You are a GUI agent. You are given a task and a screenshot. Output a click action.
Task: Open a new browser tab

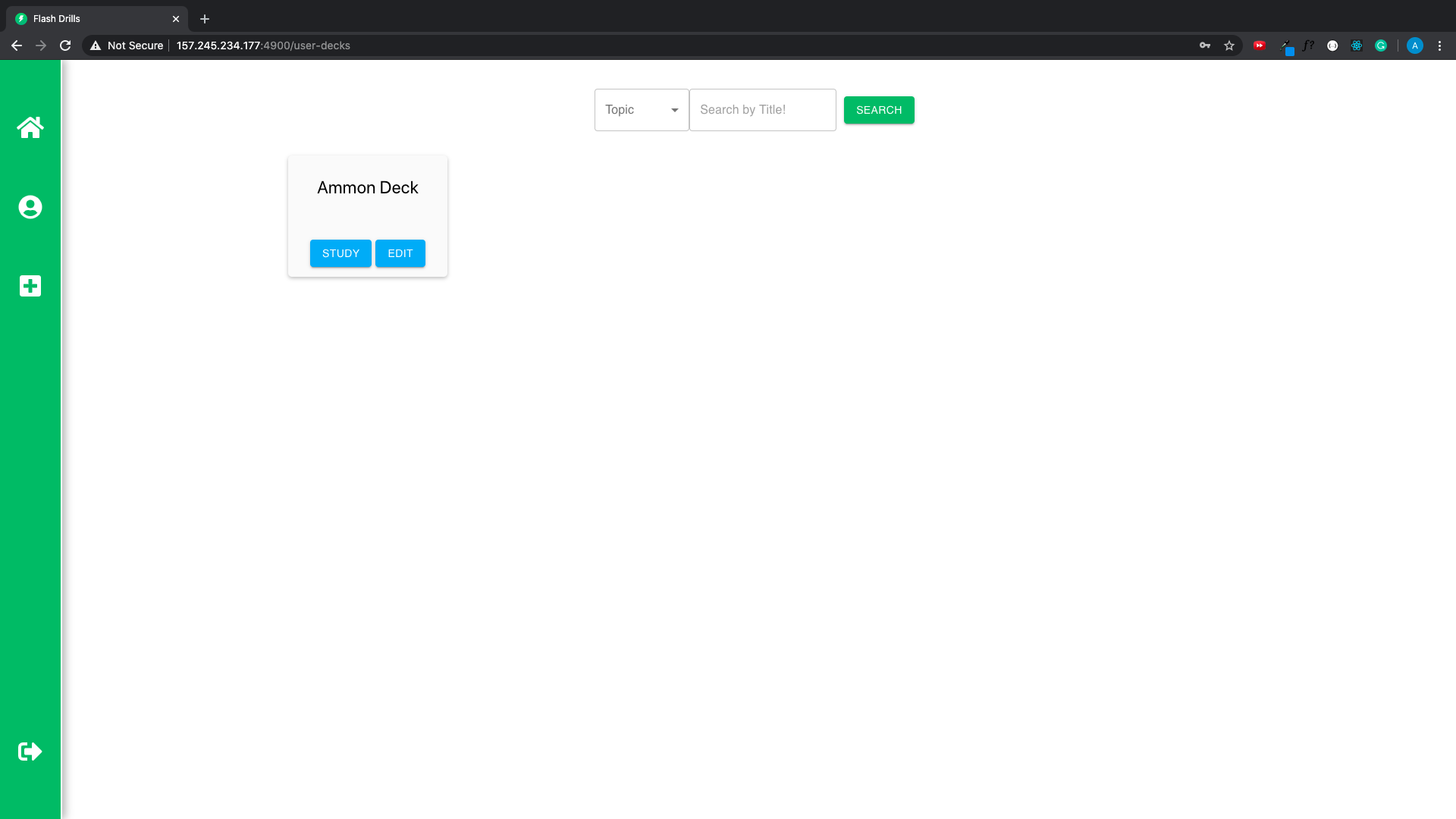(205, 19)
